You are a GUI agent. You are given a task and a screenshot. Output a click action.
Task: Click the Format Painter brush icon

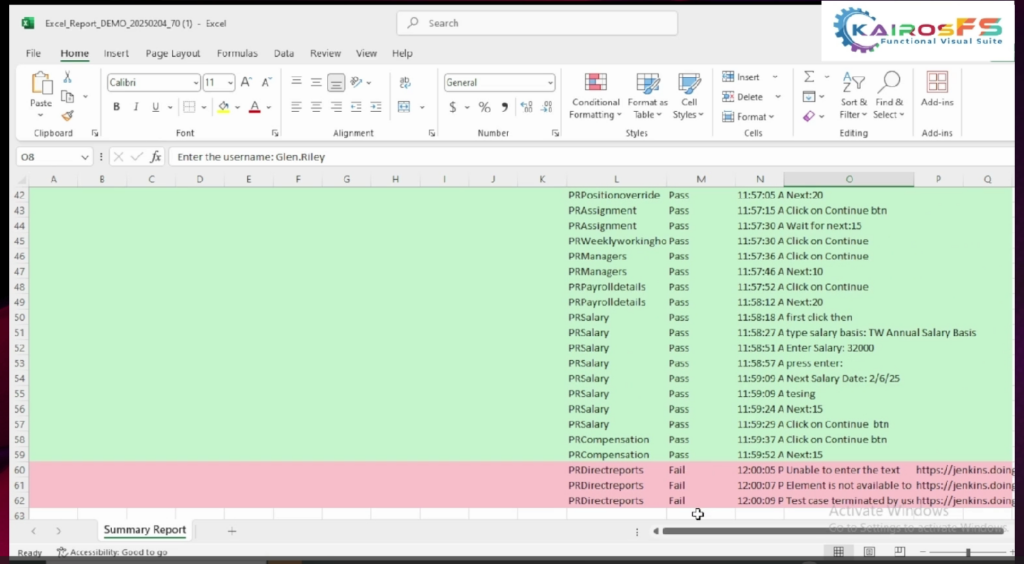coord(67,116)
